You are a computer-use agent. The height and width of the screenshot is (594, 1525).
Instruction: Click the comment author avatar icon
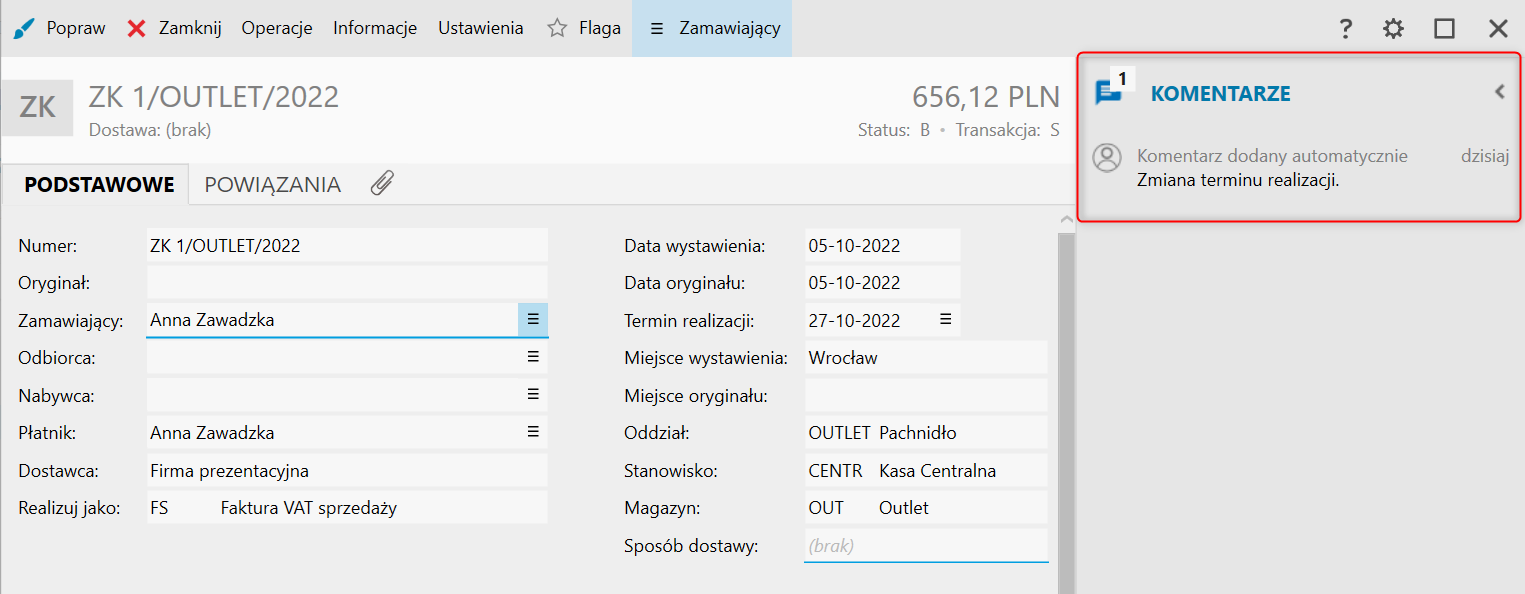tap(1107, 158)
